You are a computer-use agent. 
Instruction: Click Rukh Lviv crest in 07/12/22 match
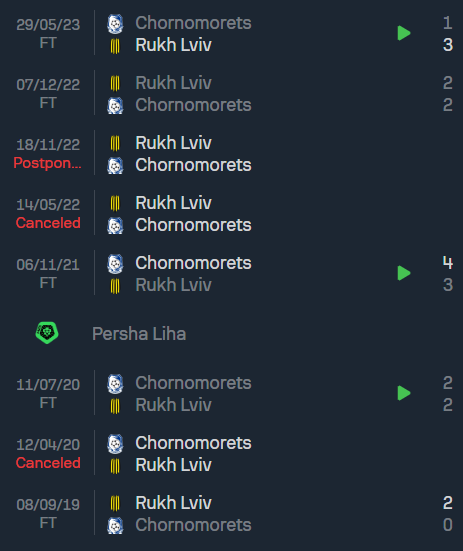click(x=115, y=83)
